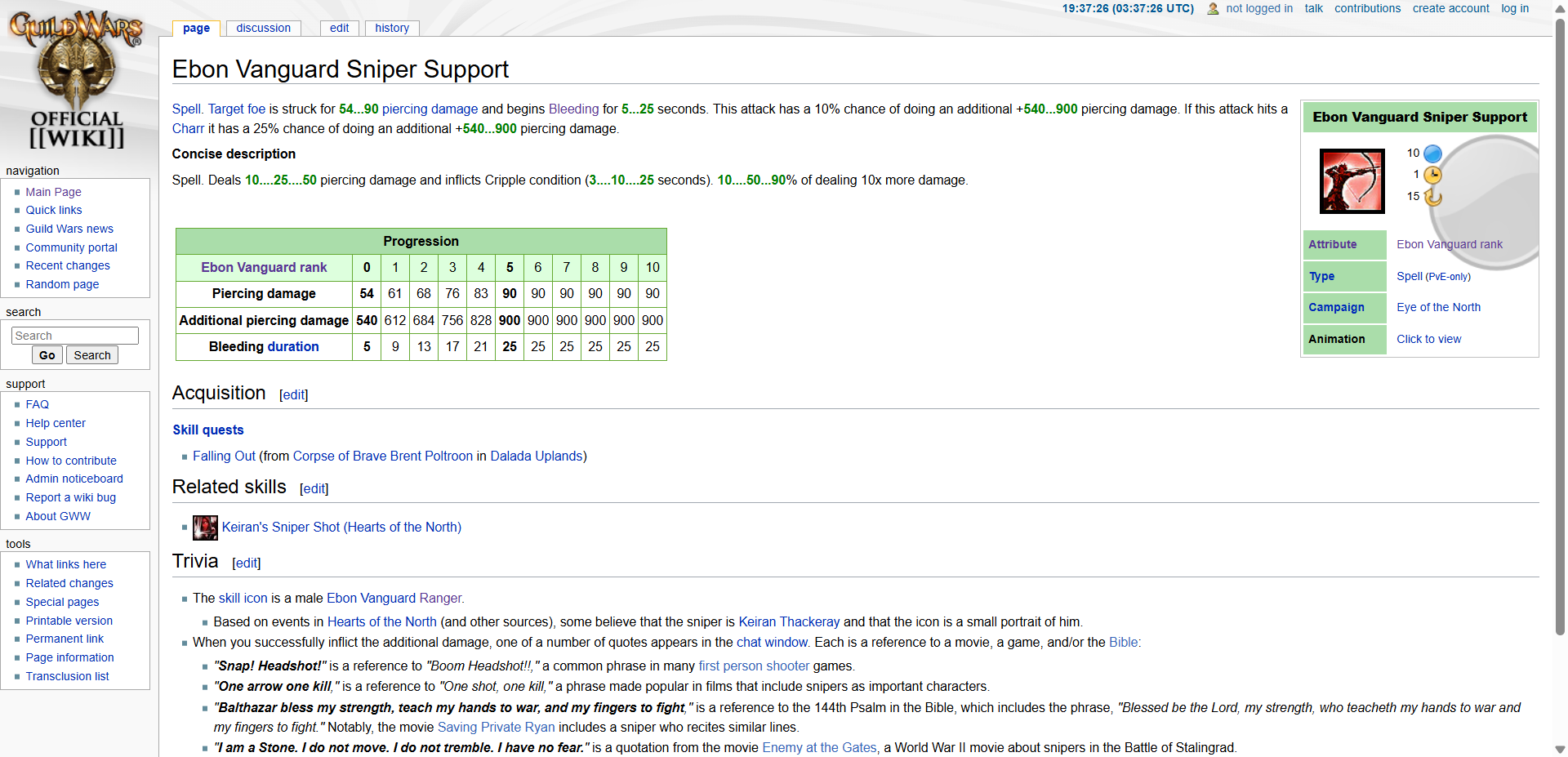Viewport: 1568px width, 757px height.
Task: Open Keiran Thackeray link in trivia
Action: 789,621
